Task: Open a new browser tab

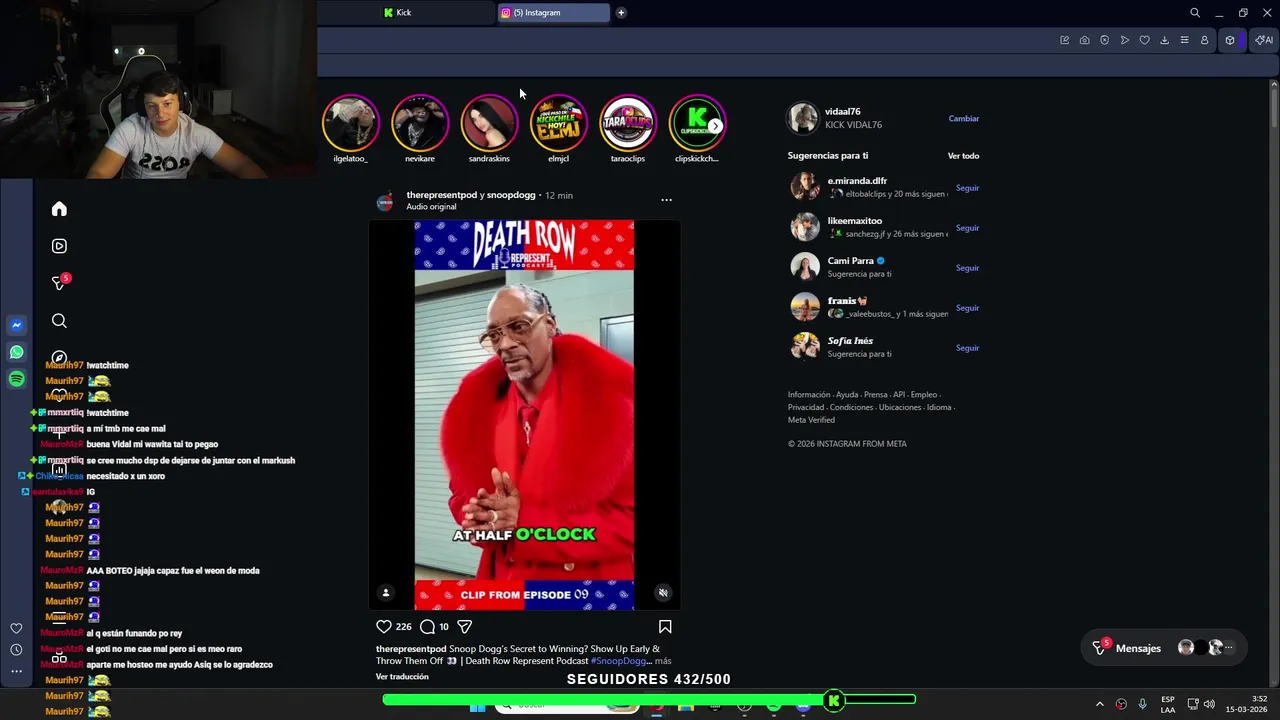Action: pos(621,13)
